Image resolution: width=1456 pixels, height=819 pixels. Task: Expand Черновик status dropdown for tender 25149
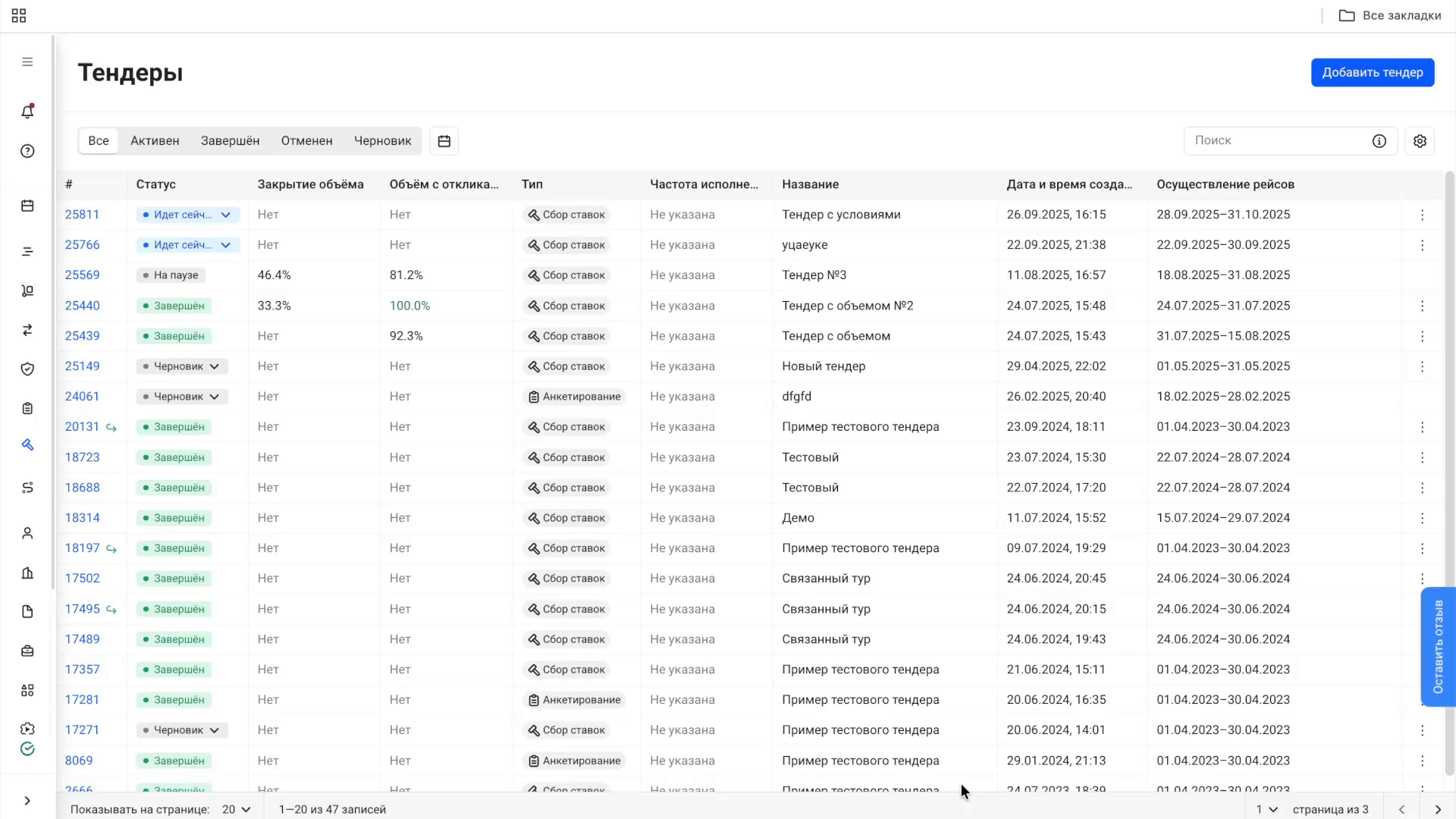coord(215,366)
